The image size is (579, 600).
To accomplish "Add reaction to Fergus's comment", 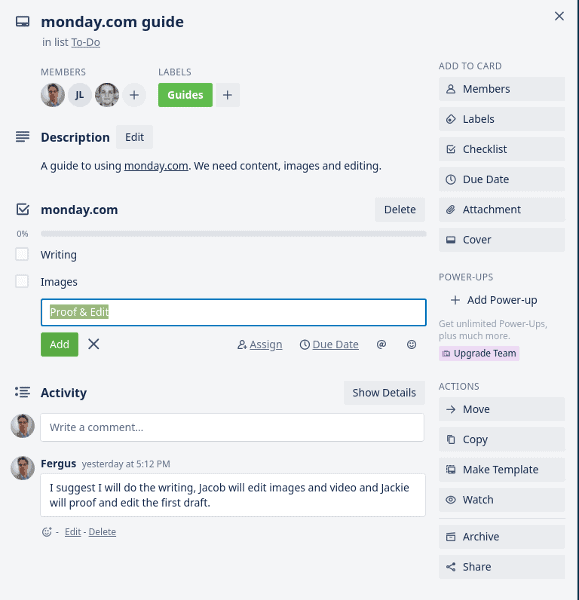I will pyautogui.click(x=47, y=532).
